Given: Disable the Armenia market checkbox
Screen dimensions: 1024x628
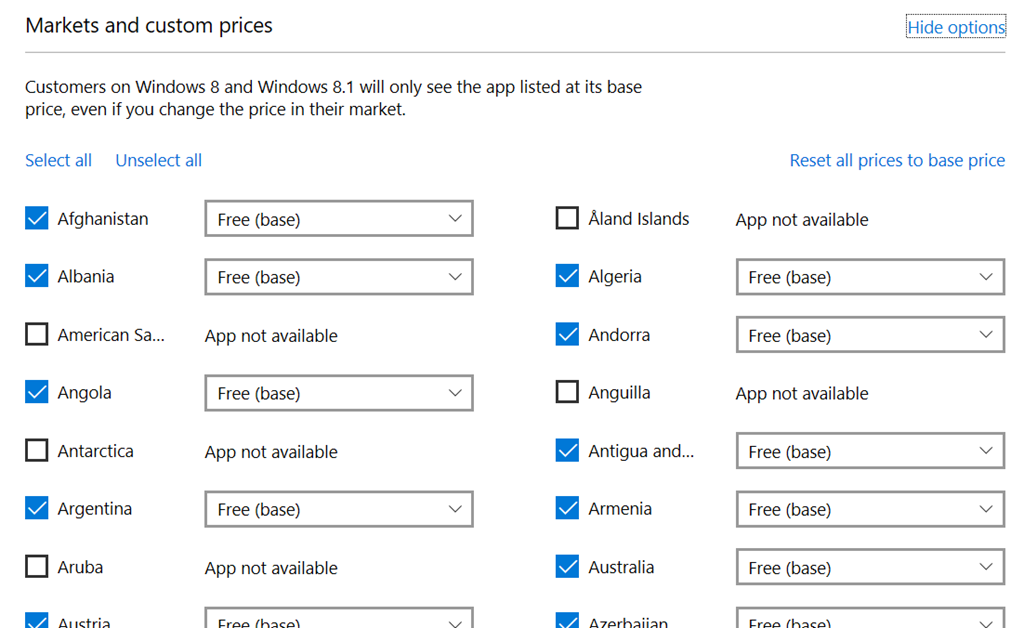Looking at the screenshot, I should click(567, 509).
